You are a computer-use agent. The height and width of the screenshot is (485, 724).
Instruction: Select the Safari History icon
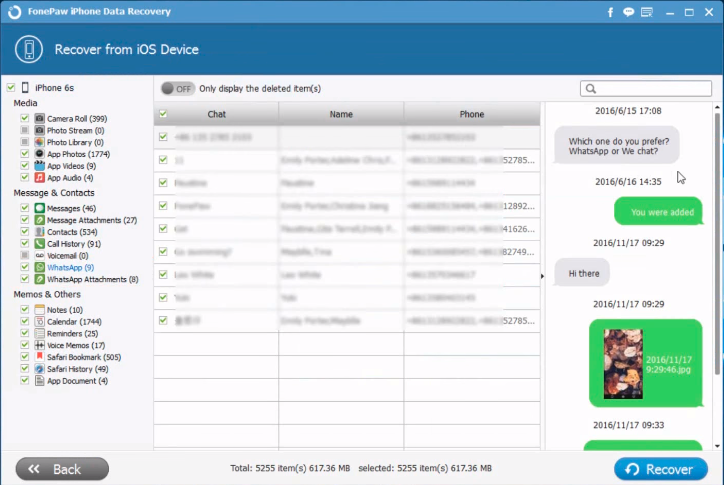coord(40,369)
